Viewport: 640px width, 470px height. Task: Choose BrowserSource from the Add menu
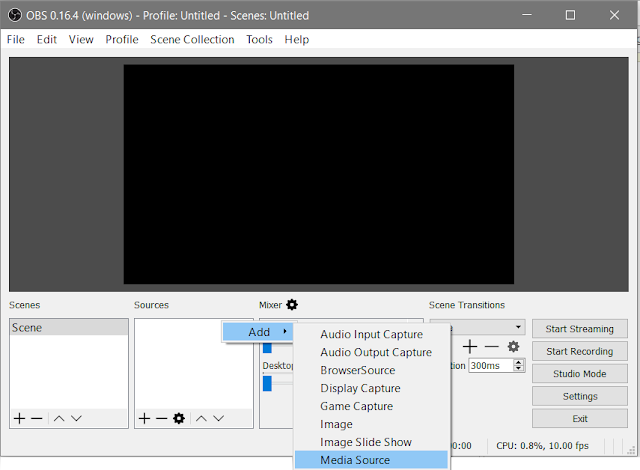pos(371,370)
